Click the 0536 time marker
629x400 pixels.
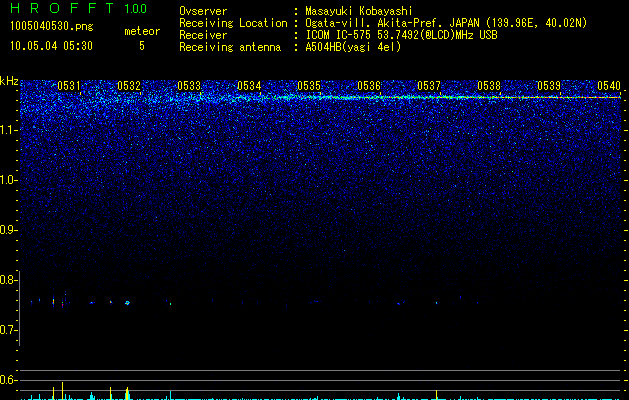(x=369, y=85)
